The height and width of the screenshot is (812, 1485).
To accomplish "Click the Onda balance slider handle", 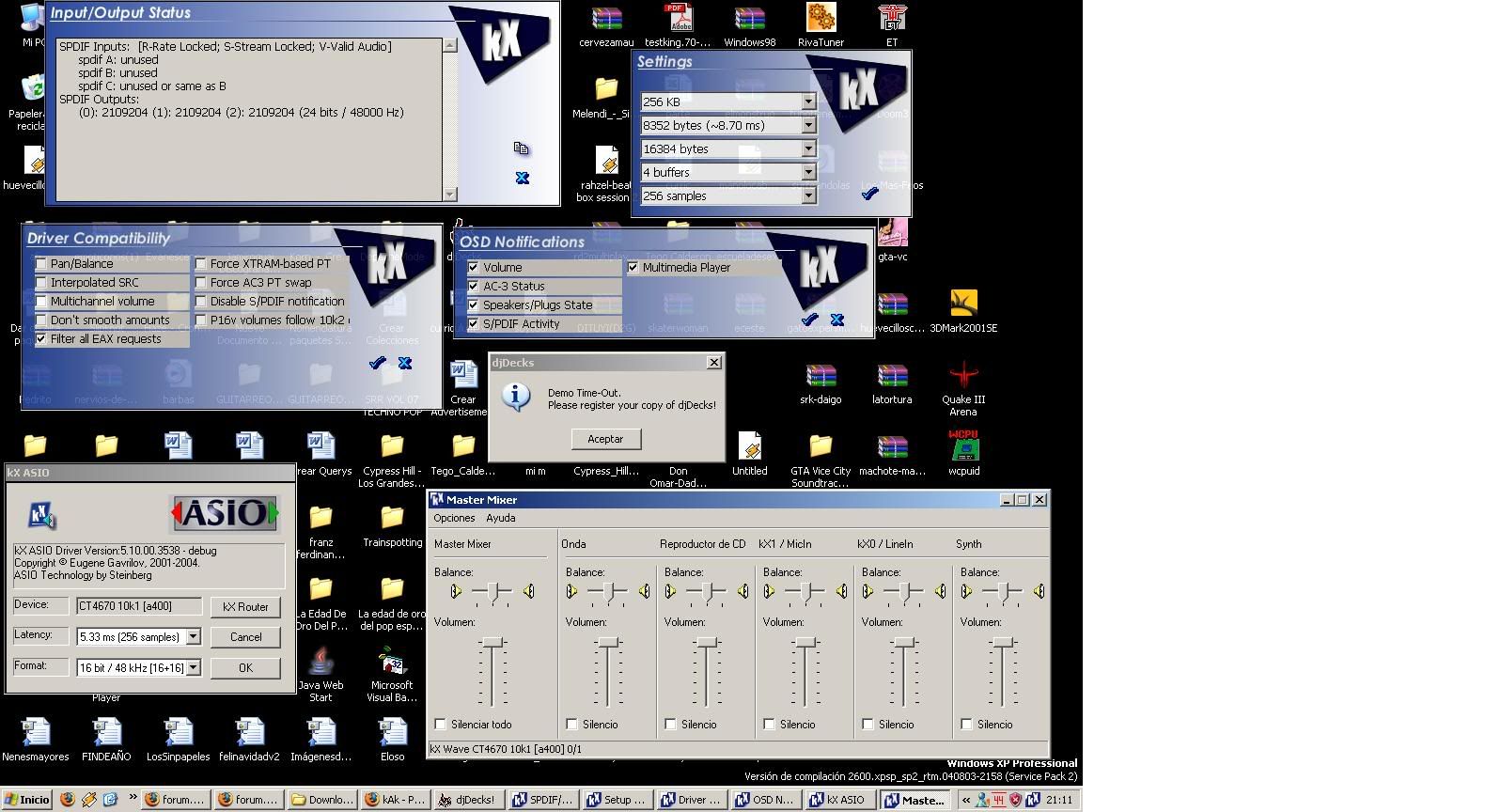I will tap(609, 591).
